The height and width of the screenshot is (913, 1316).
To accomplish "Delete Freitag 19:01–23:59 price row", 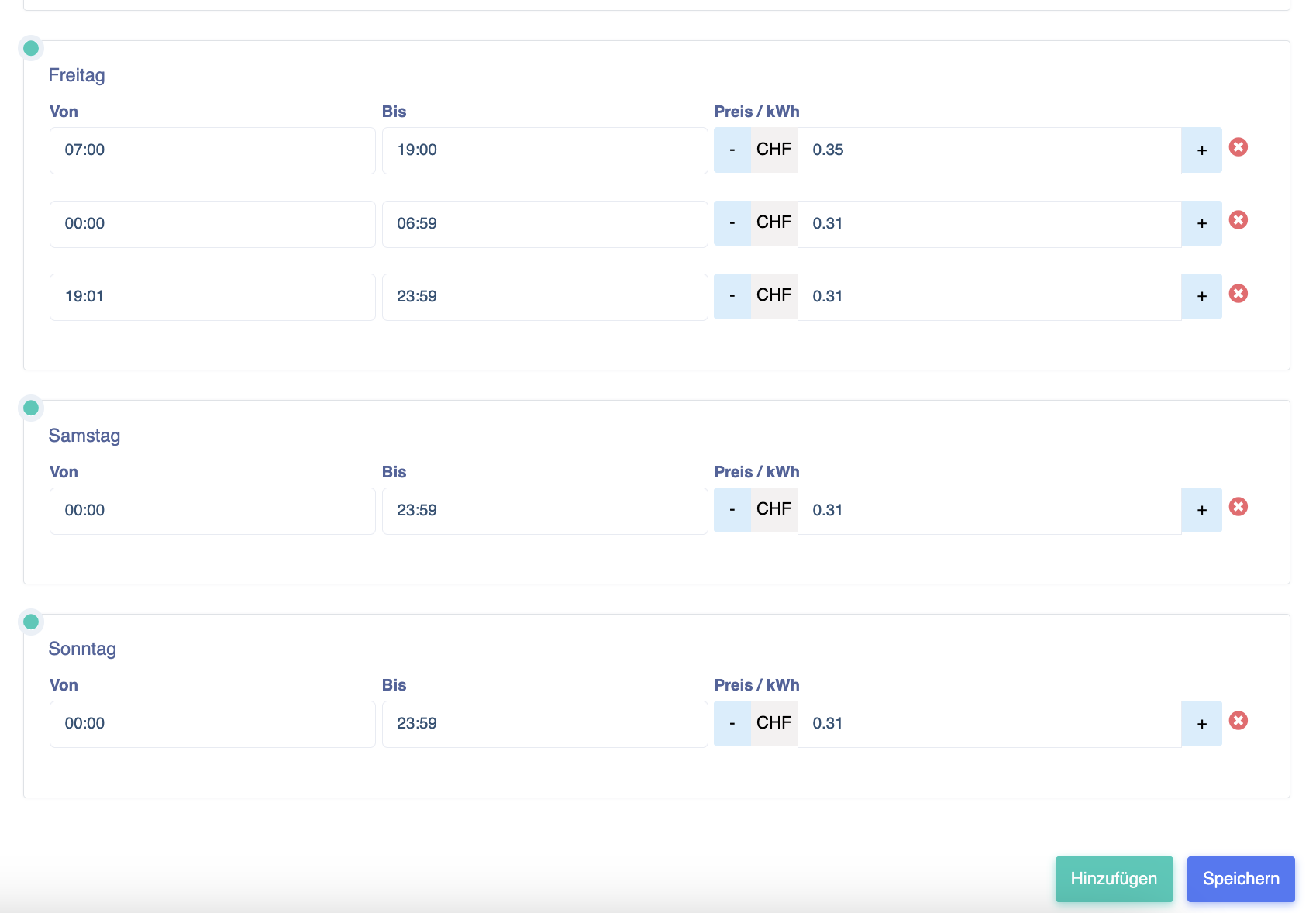I will click(1238, 294).
